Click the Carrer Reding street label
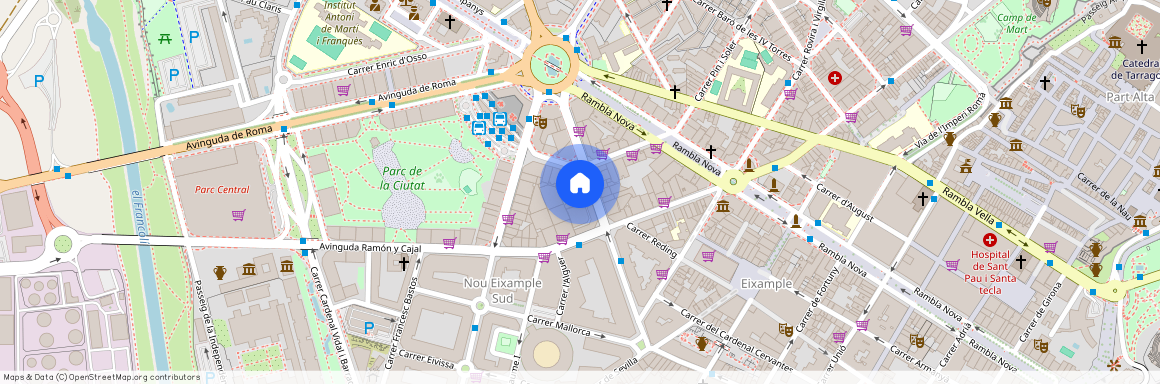1160x384 pixels. (652, 240)
